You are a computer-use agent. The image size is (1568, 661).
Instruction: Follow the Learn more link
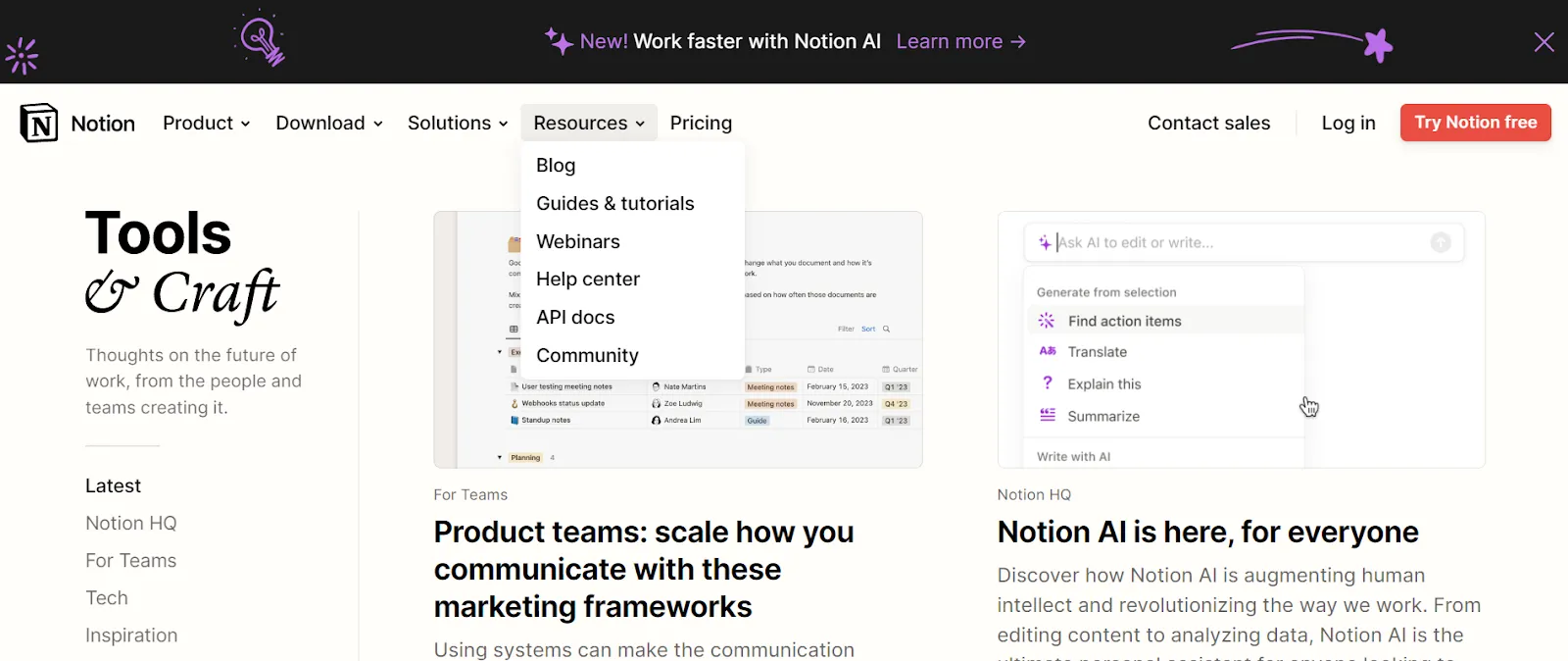(960, 41)
